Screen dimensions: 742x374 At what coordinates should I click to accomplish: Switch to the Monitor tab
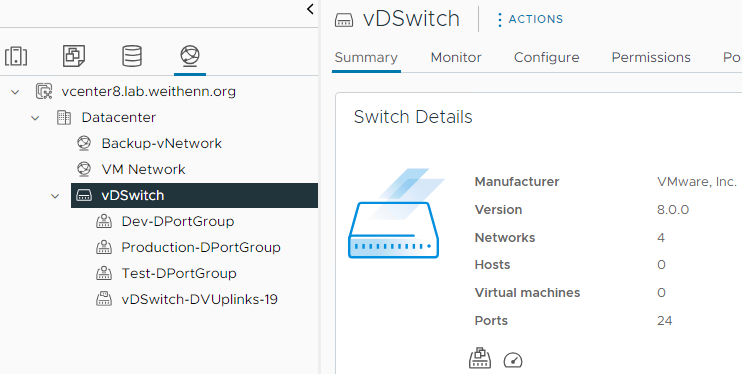[456, 58]
